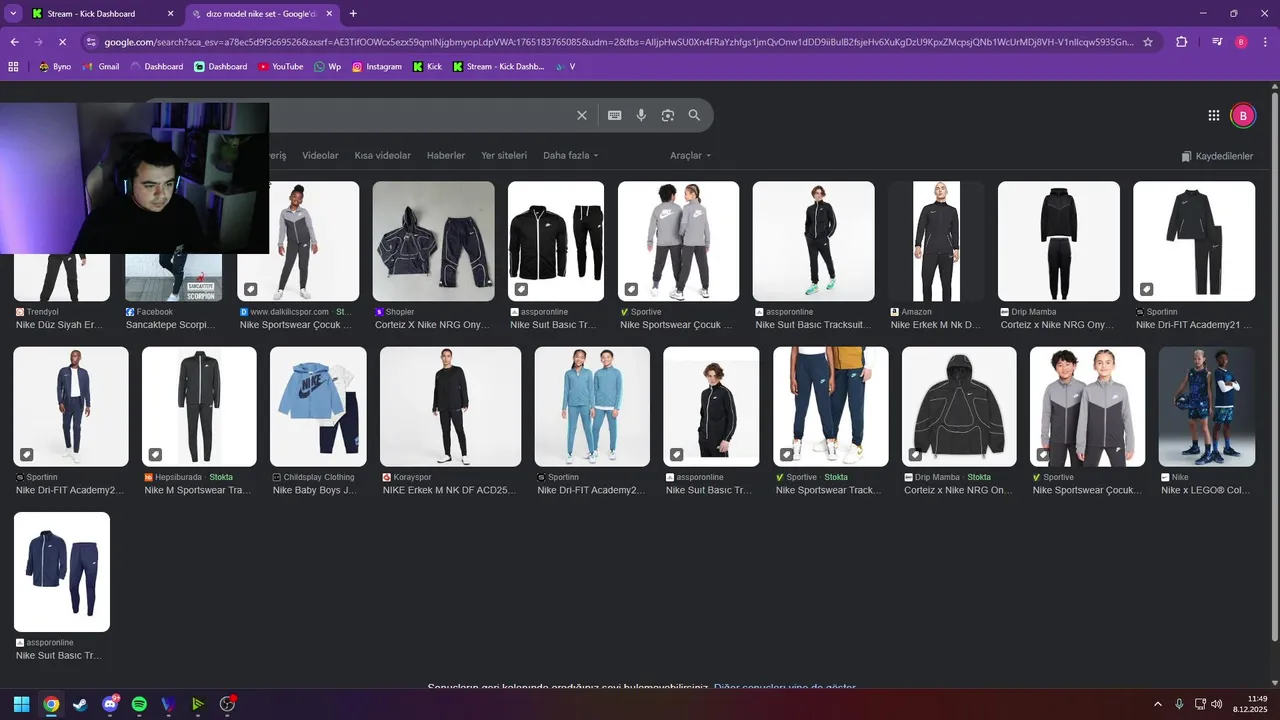
Task: Click the Trendyol Nike Düz Siyah title
Action: [59, 325]
